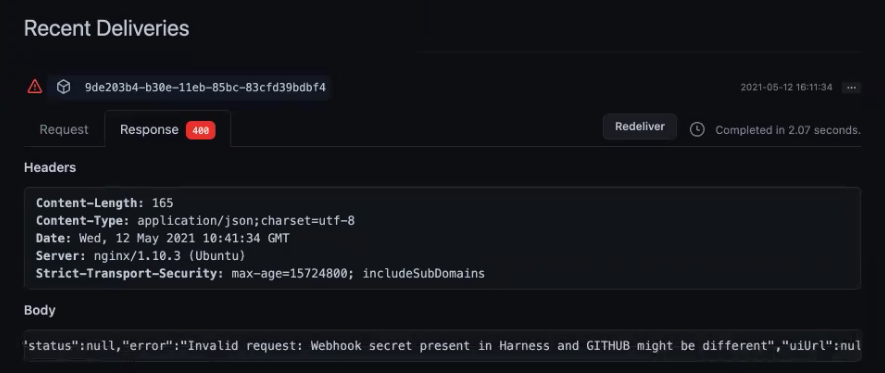Click the 2021-05-12 16:11:34 timestamp
Screen dimensions: 885x373
(x=786, y=87)
